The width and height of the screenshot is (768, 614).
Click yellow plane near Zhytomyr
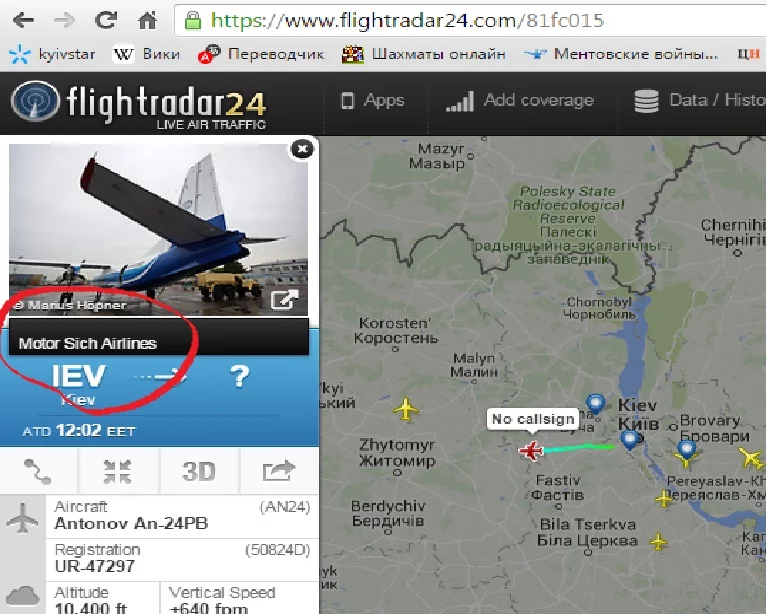406,409
